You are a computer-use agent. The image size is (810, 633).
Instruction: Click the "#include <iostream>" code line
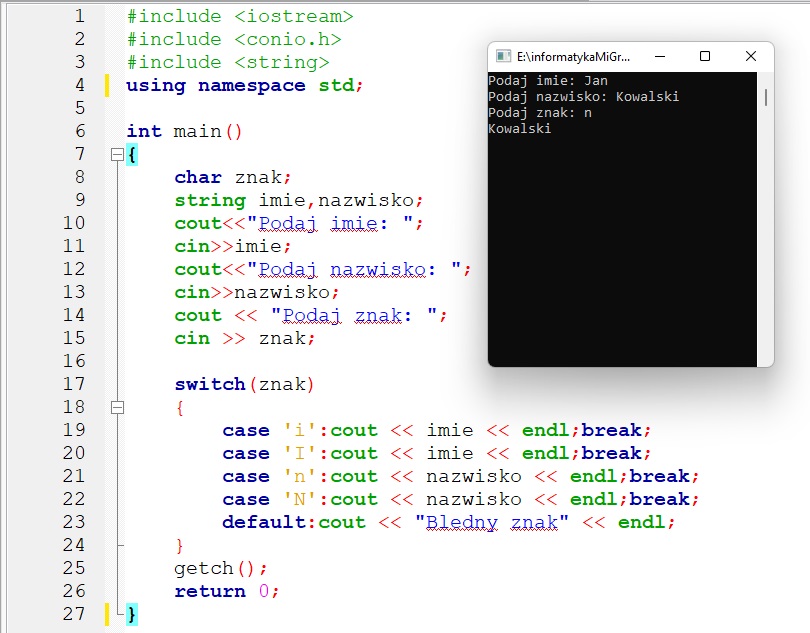pos(240,17)
